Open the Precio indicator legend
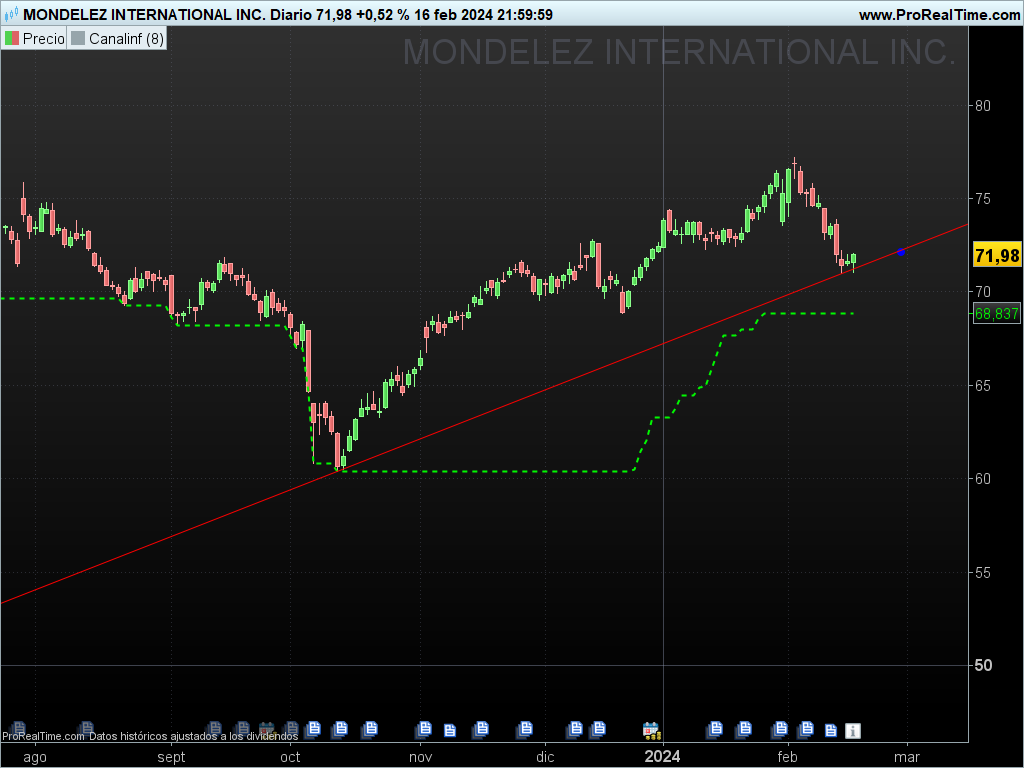Image resolution: width=1024 pixels, height=768 pixels. (34, 39)
